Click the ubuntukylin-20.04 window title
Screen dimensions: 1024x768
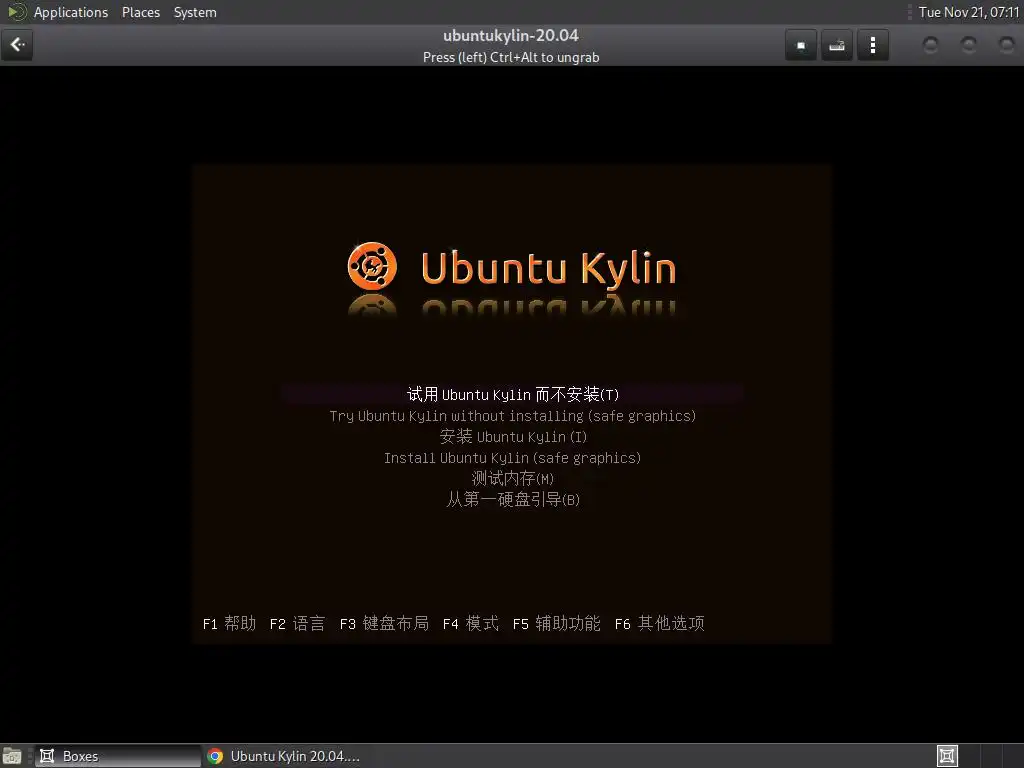click(x=511, y=35)
